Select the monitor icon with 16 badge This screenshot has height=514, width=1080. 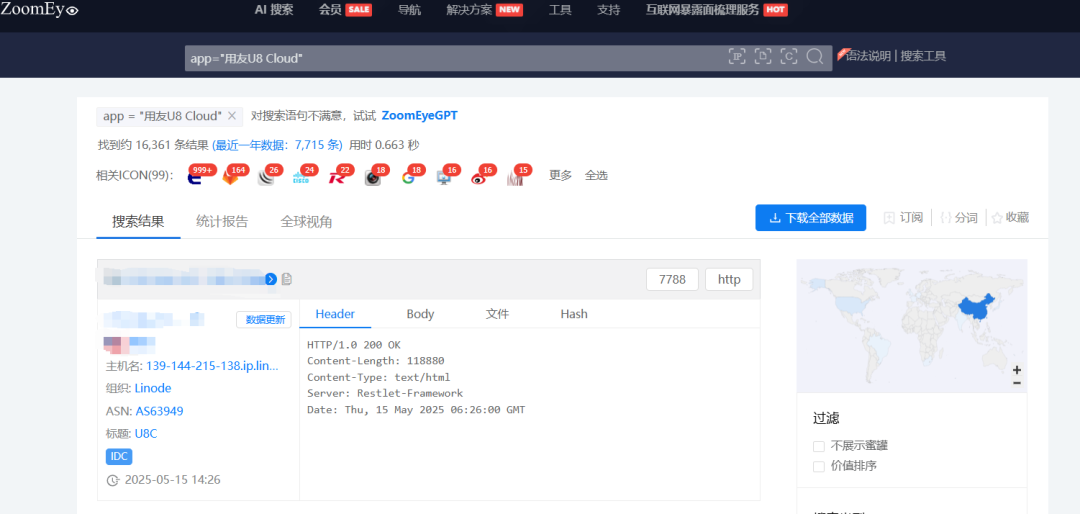444,177
